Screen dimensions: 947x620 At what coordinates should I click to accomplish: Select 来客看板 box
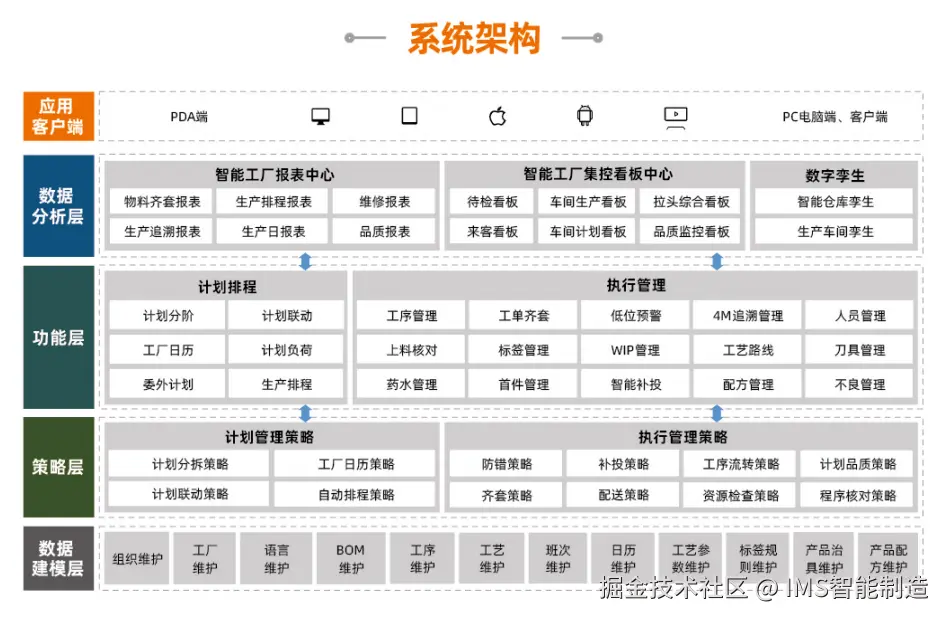point(492,231)
